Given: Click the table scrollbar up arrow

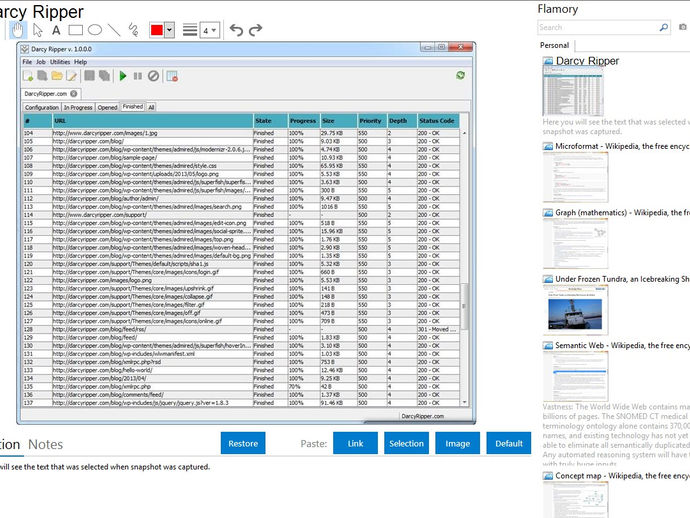Looking at the screenshot, I should click(x=465, y=132).
